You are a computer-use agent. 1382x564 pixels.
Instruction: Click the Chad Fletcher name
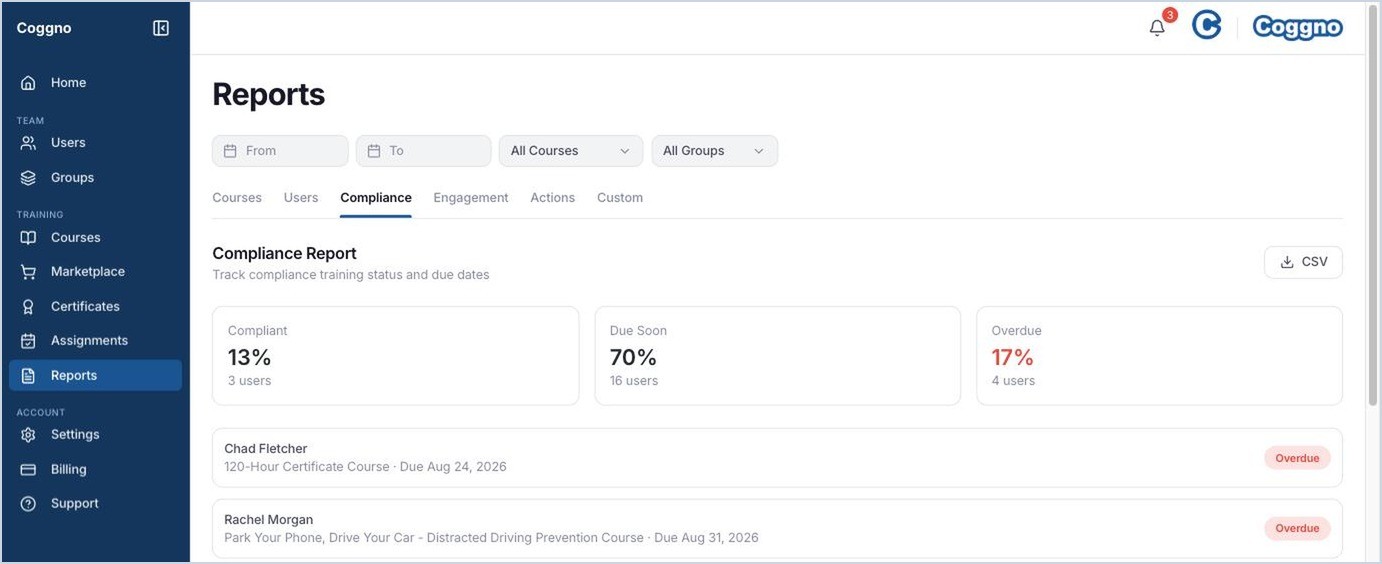click(266, 449)
